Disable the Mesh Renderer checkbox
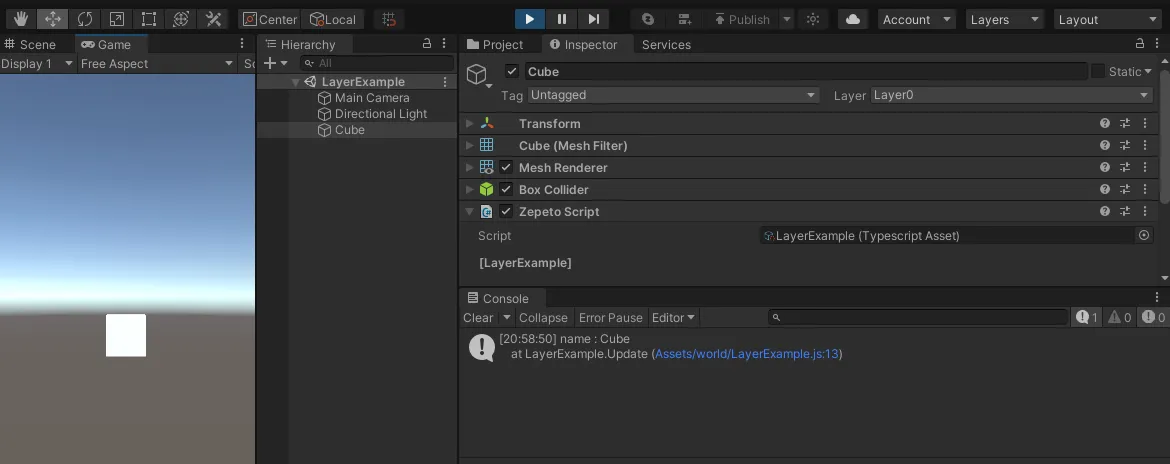 [x=506, y=167]
